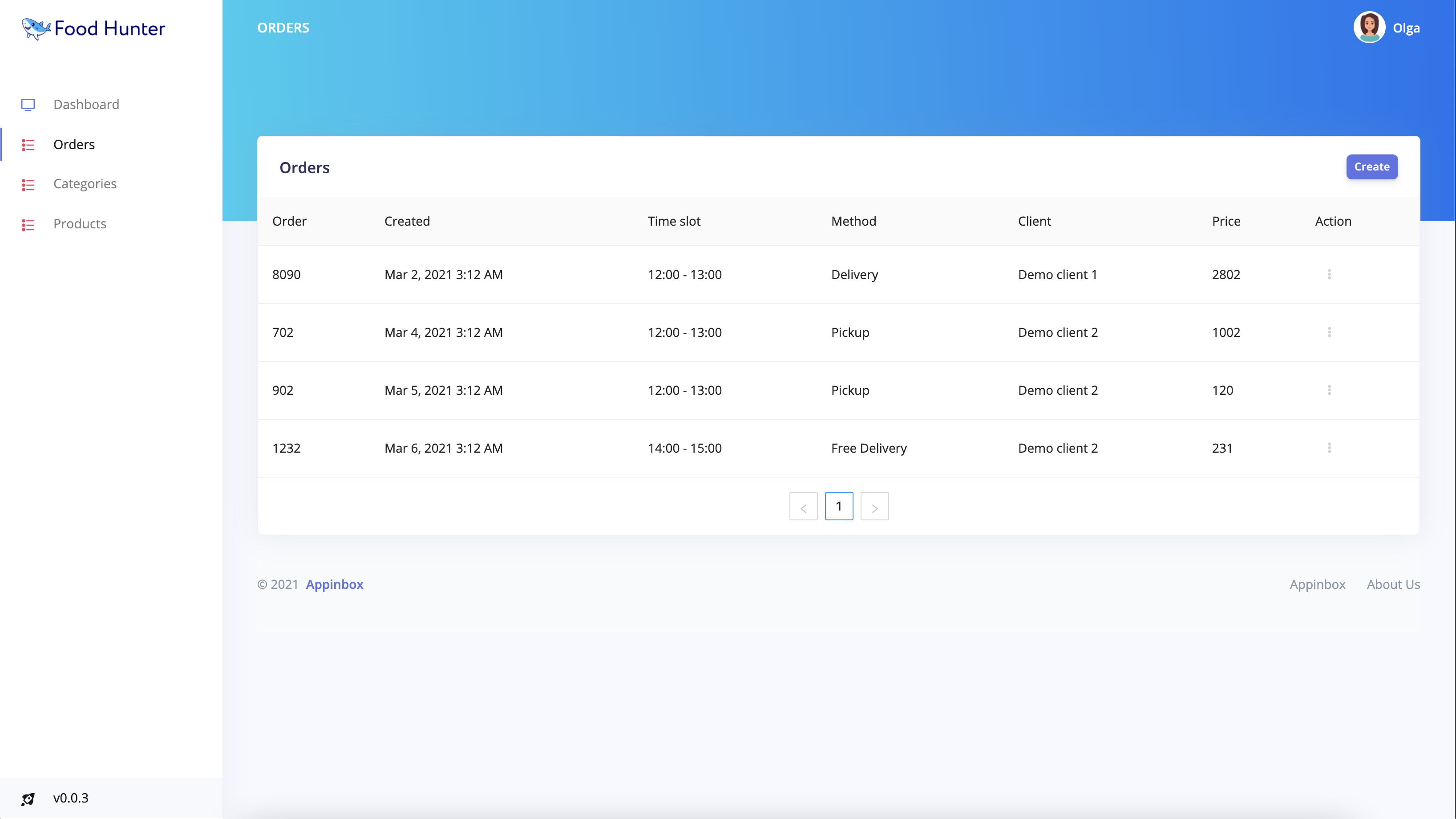Go to previous page of orders
Viewport: 1456px width, 819px height.
point(803,506)
